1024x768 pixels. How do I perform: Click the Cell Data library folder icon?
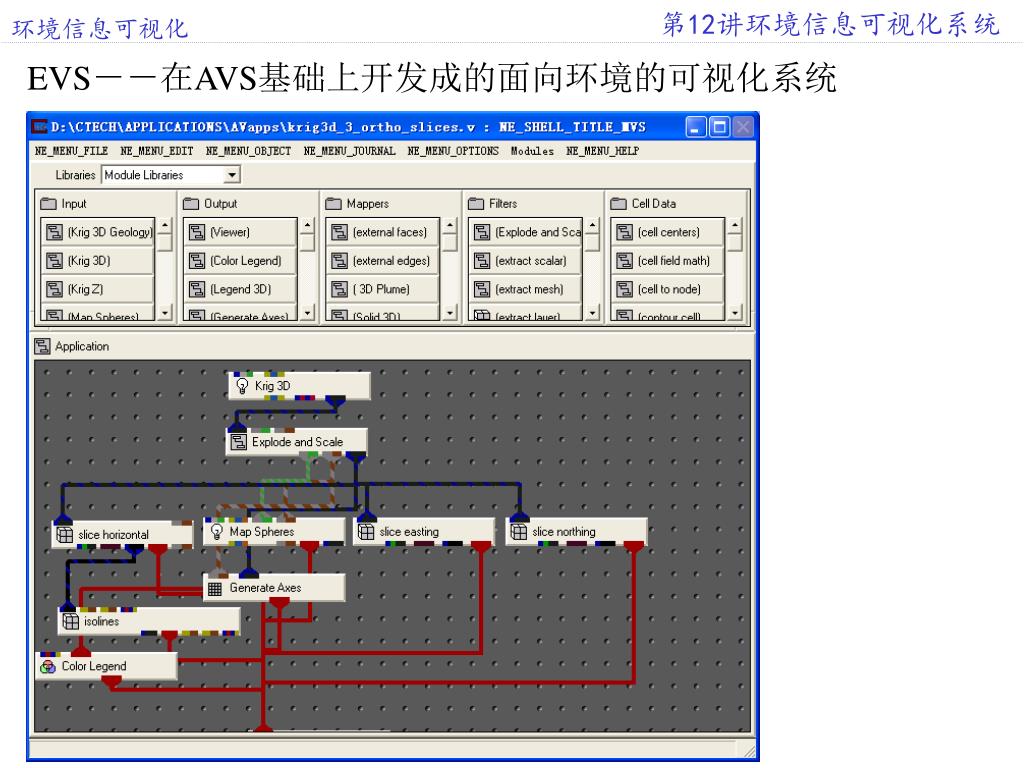click(618, 204)
